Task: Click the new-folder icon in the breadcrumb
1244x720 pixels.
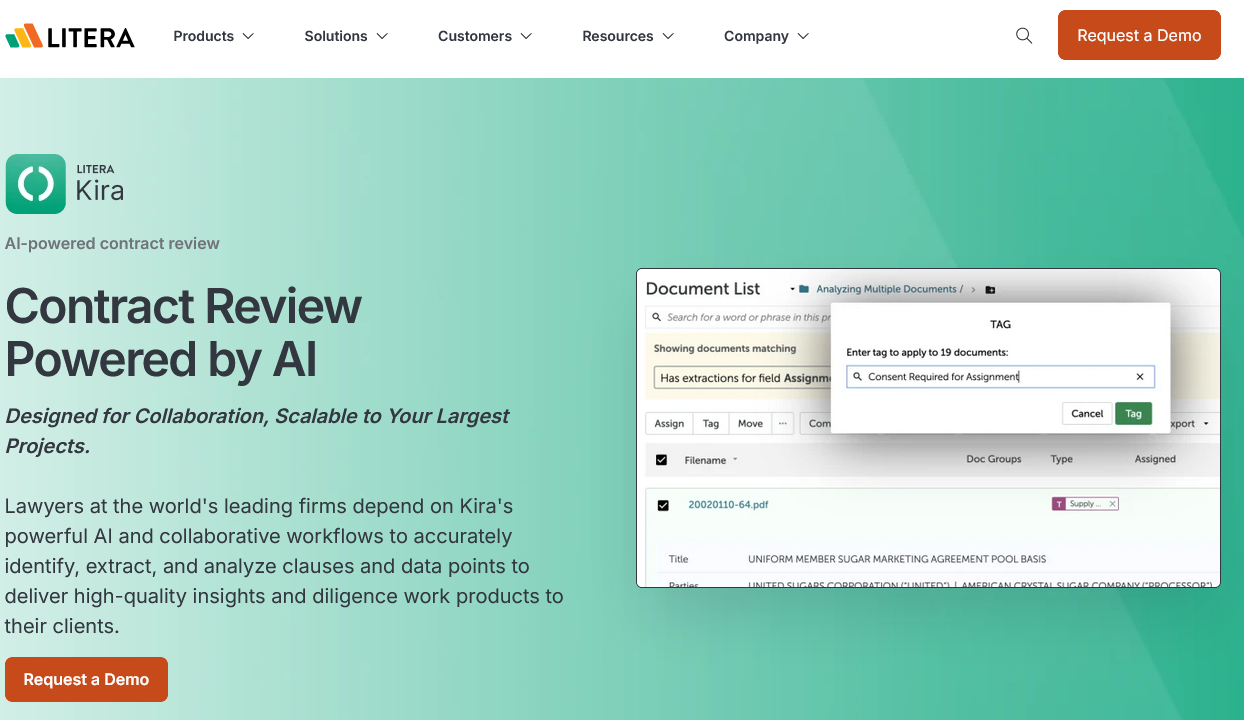Action: point(990,290)
